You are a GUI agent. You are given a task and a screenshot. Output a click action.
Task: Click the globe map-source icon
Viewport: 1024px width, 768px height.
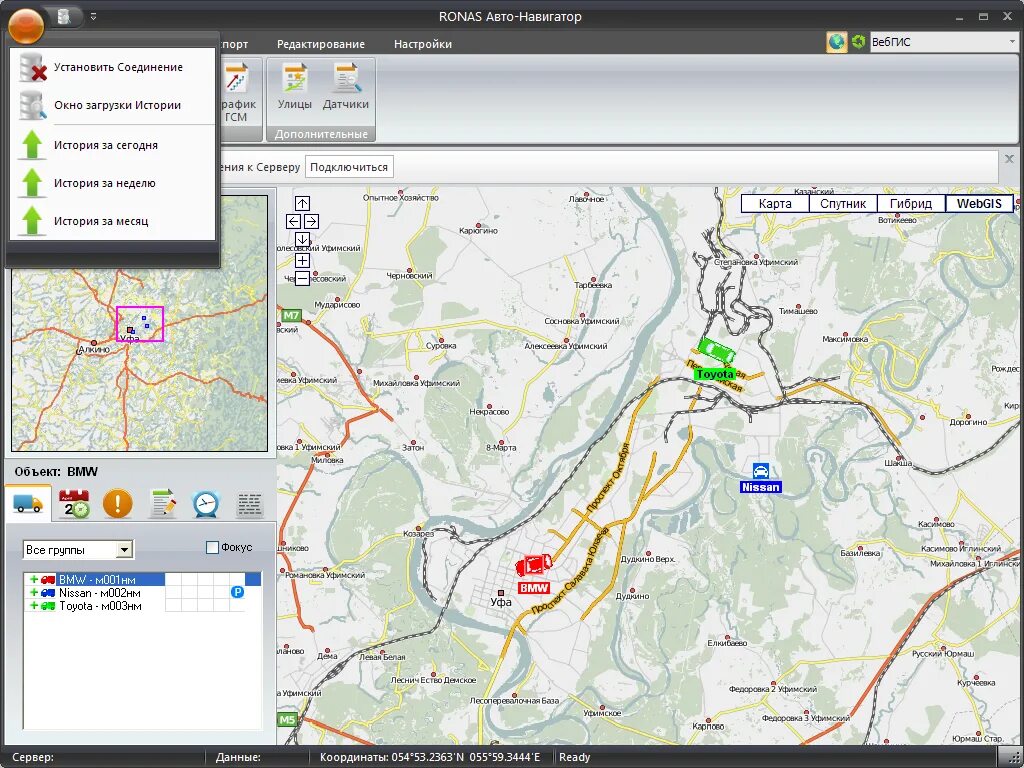(x=836, y=42)
